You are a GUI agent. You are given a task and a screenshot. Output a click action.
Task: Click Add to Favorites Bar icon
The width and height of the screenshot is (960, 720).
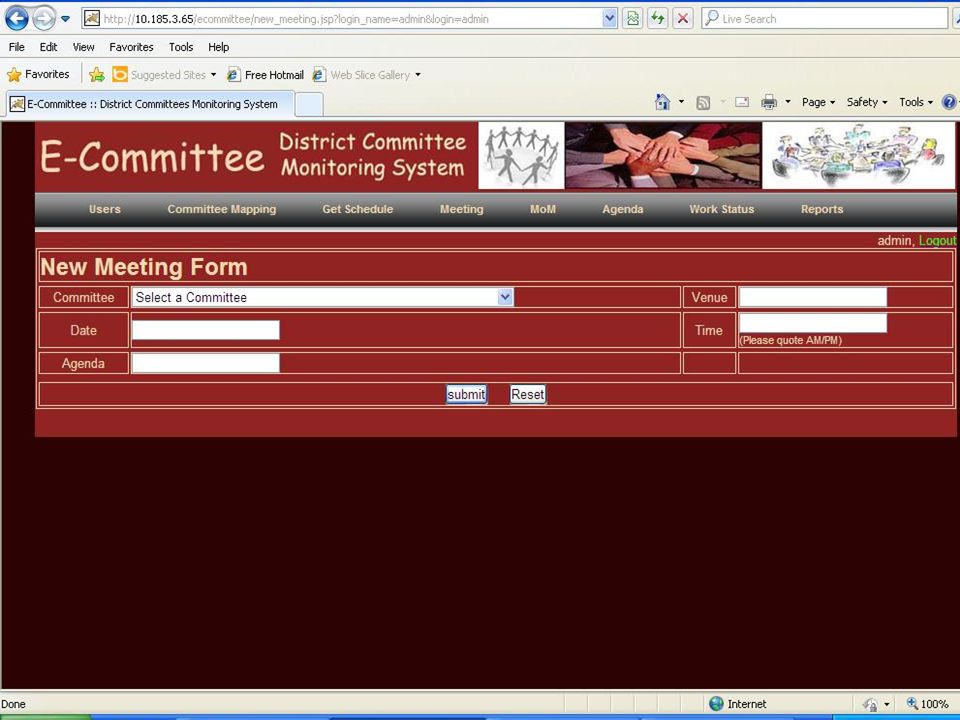tap(97, 75)
